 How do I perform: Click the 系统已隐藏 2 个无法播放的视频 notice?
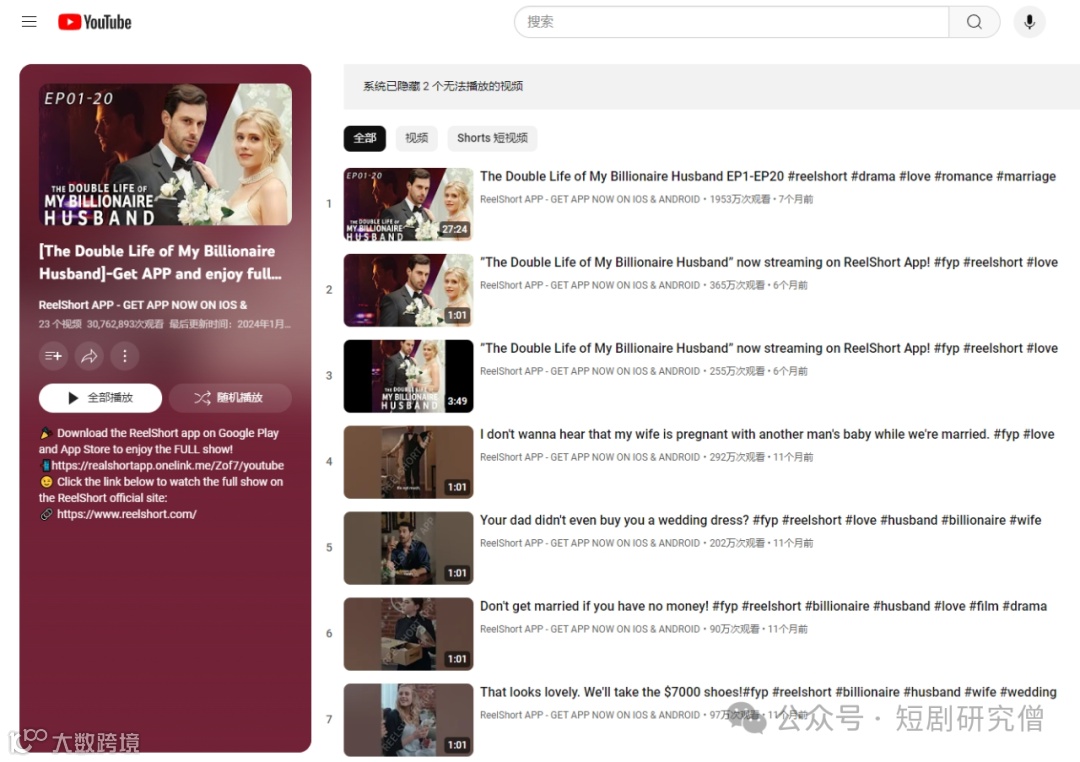443,86
